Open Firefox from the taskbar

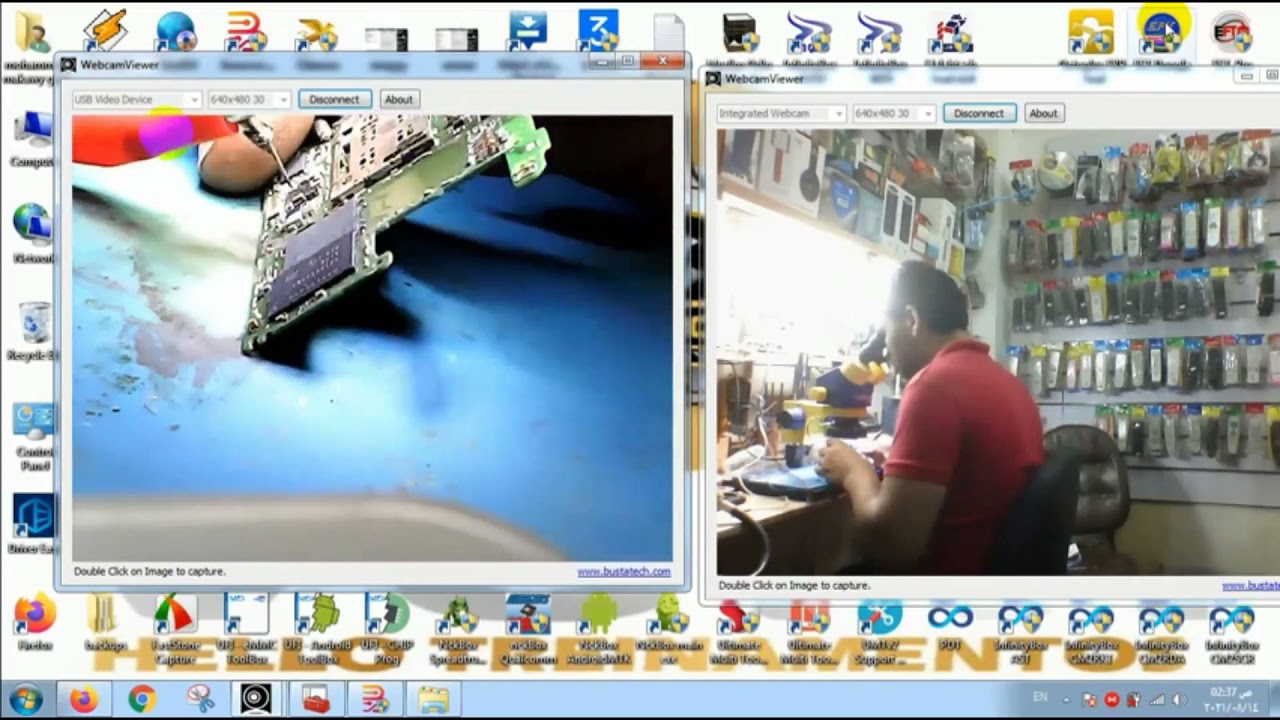tap(84, 699)
